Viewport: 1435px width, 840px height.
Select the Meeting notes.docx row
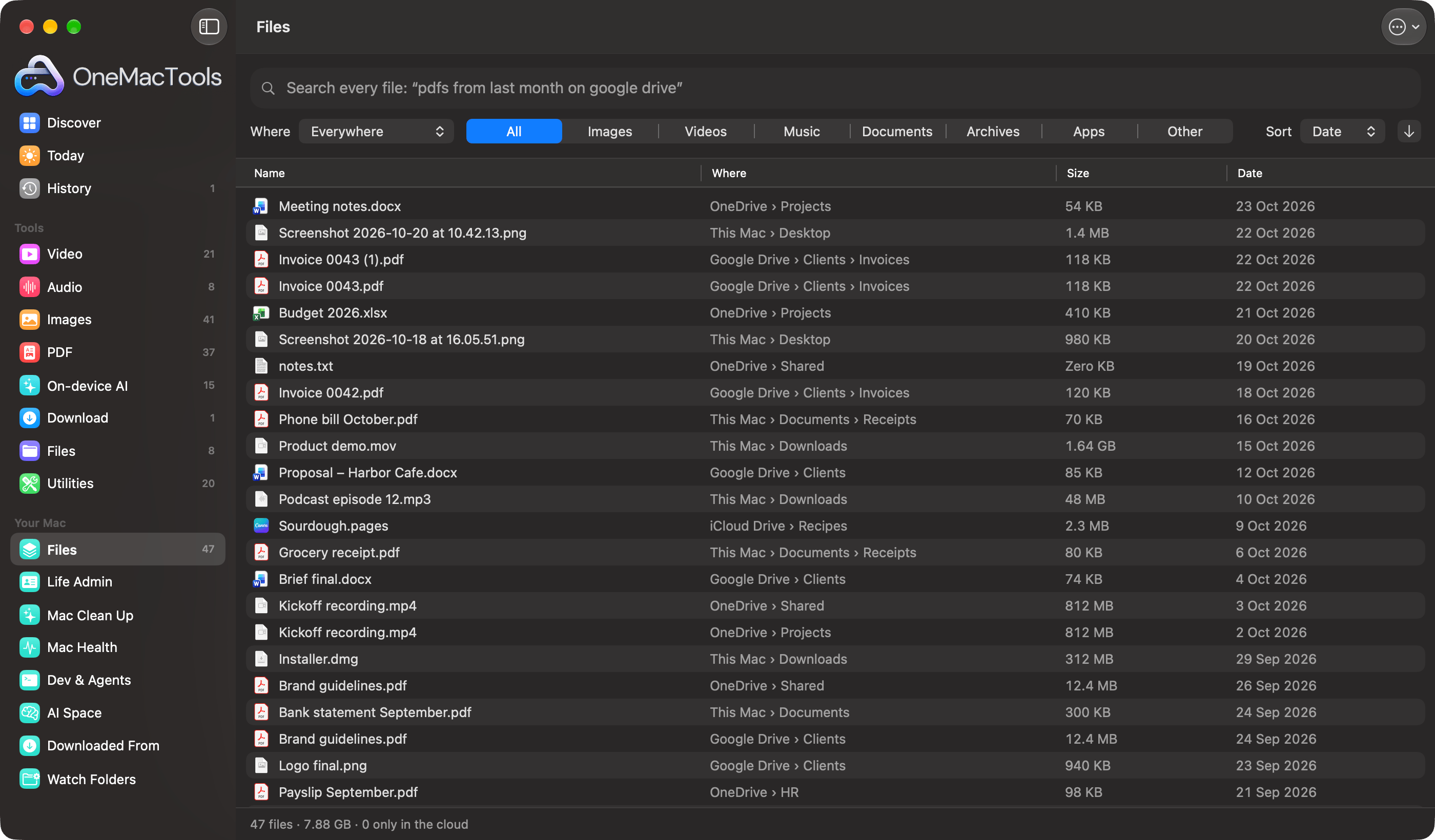835,206
